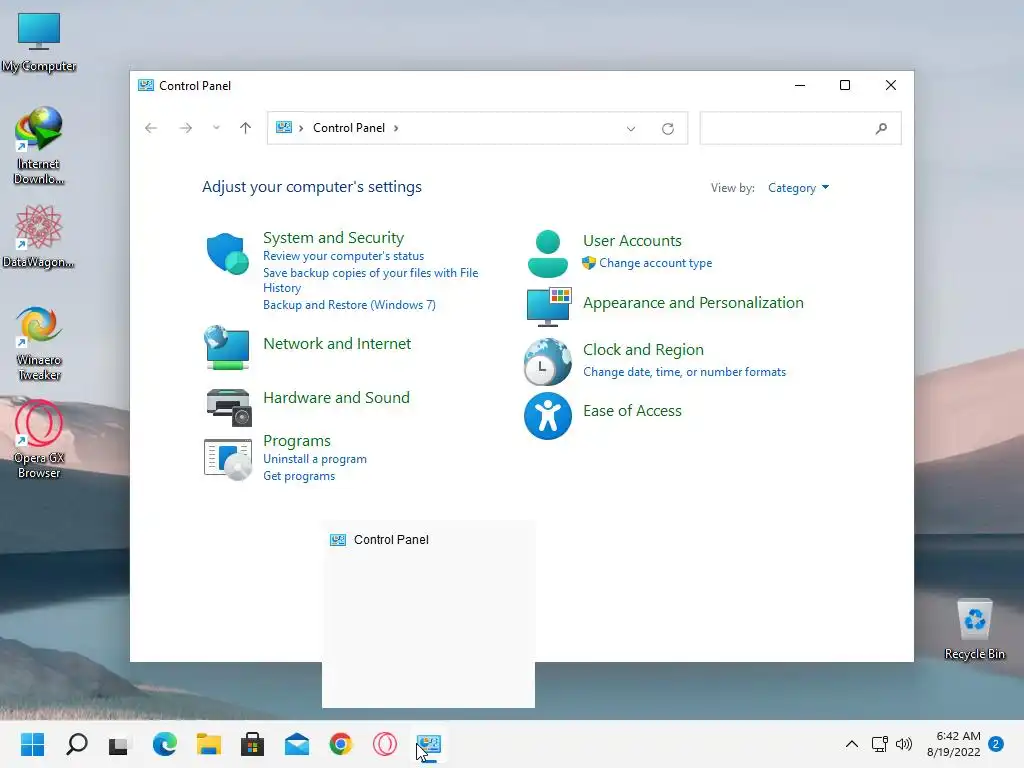
Task: Click the forward navigation arrow
Action: pos(185,128)
